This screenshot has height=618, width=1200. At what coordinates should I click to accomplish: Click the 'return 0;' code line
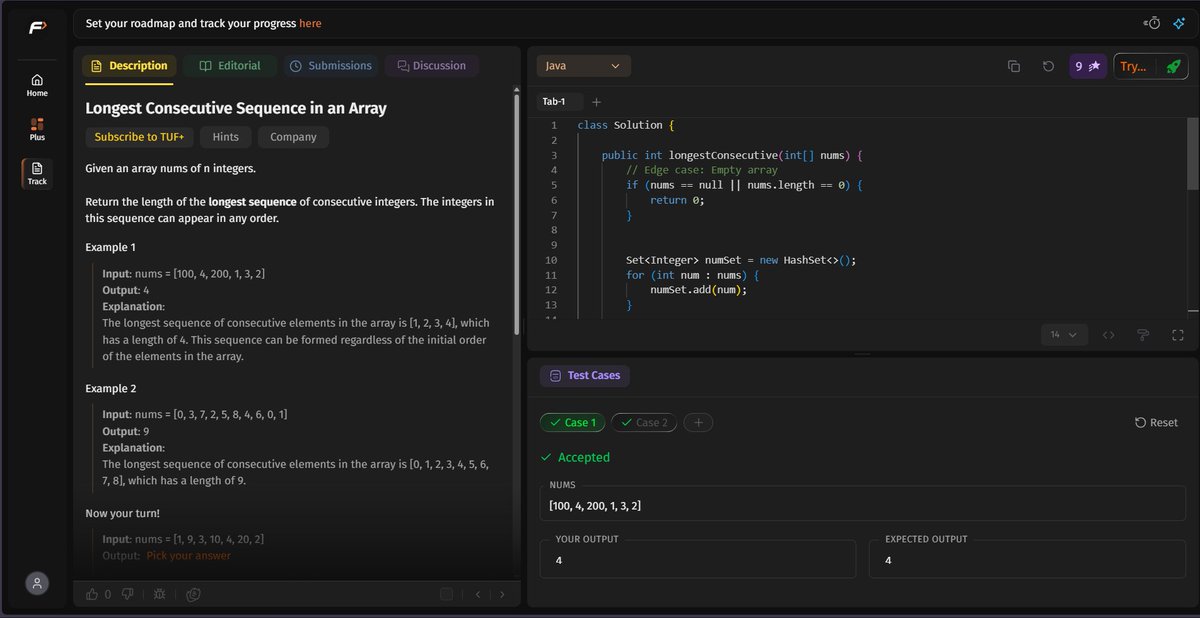coord(677,200)
